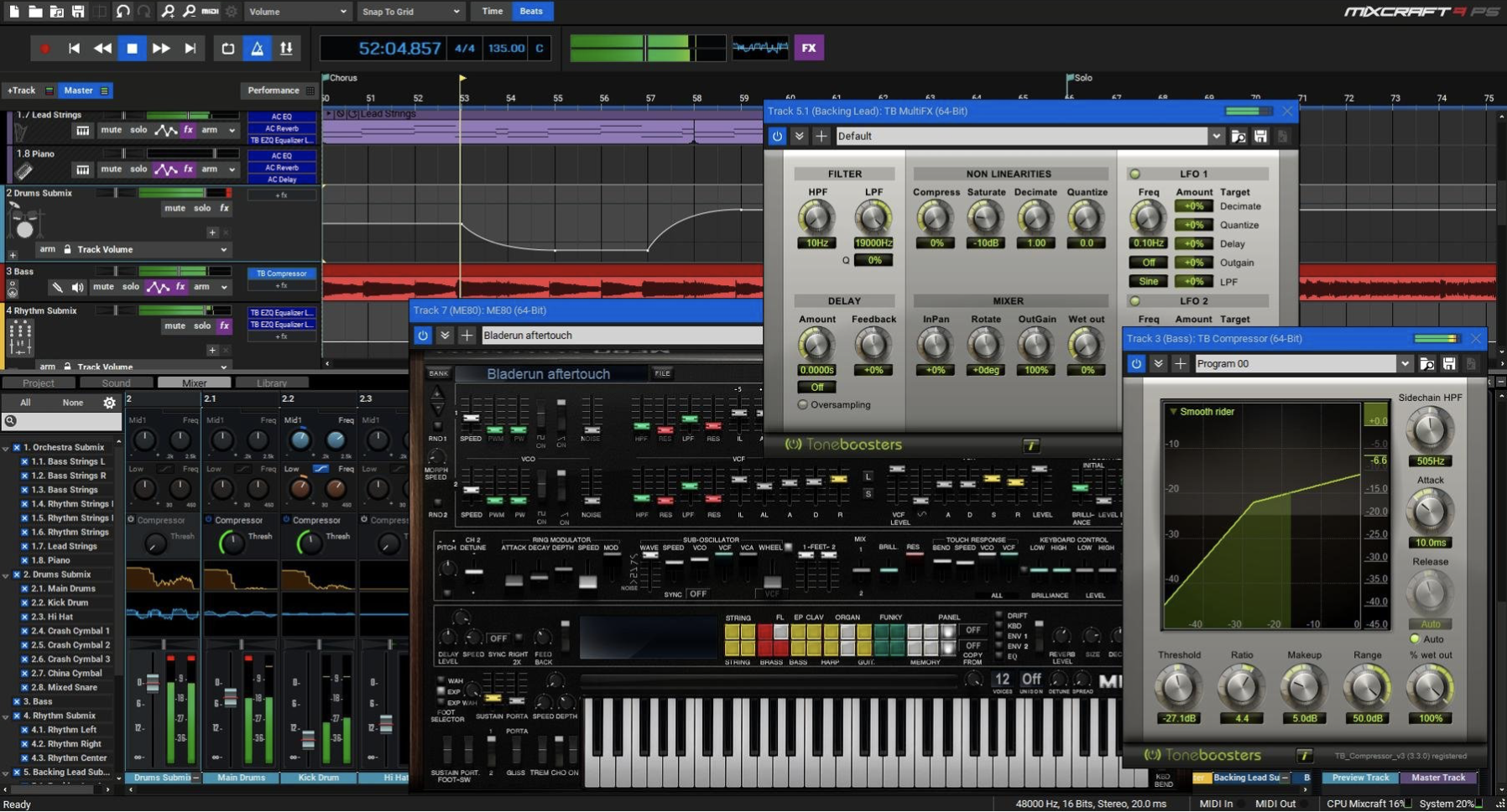Select the Library tab in the lower panel
1507x812 pixels.
tap(271, 383)
